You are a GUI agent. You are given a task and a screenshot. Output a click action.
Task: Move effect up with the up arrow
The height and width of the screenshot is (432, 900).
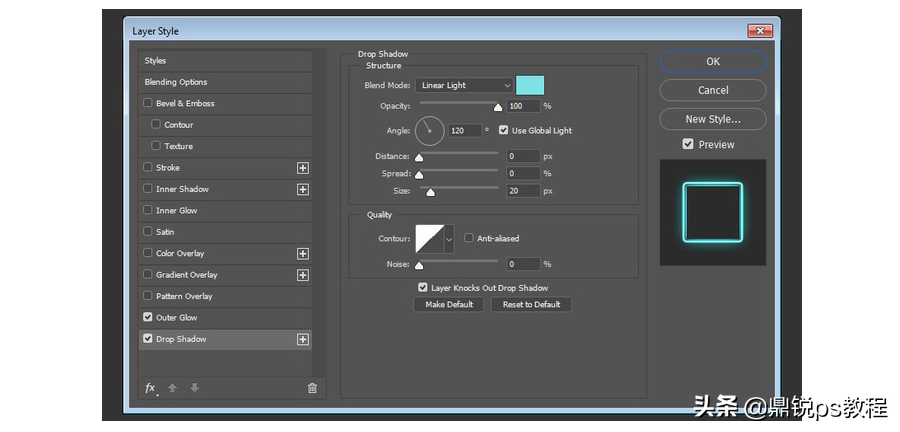(172, 388)
